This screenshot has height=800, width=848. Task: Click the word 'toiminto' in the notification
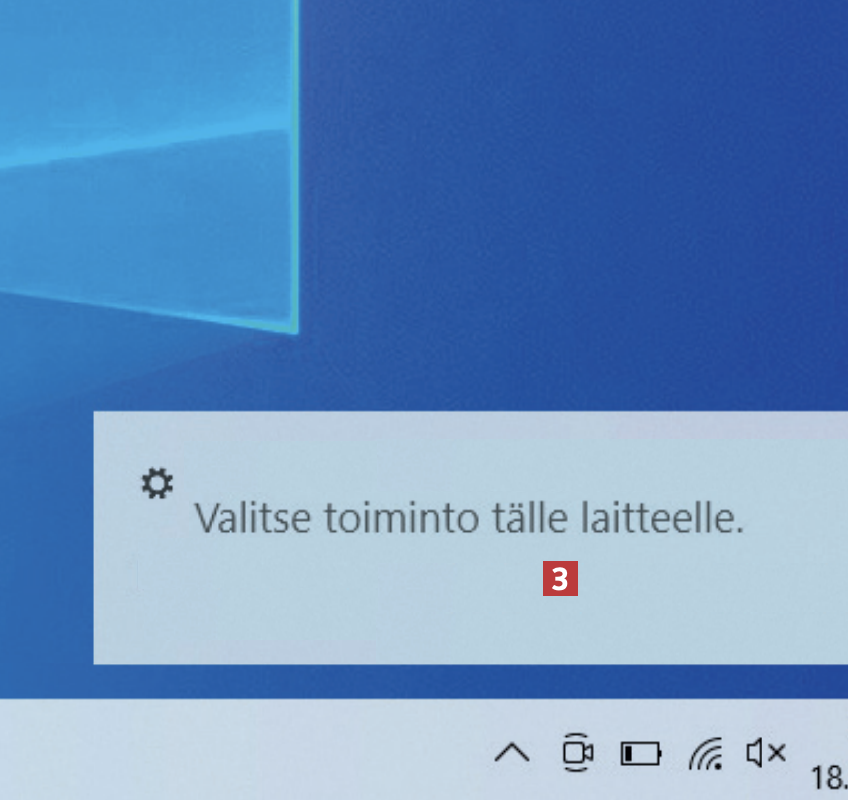(x=401, y=518)
